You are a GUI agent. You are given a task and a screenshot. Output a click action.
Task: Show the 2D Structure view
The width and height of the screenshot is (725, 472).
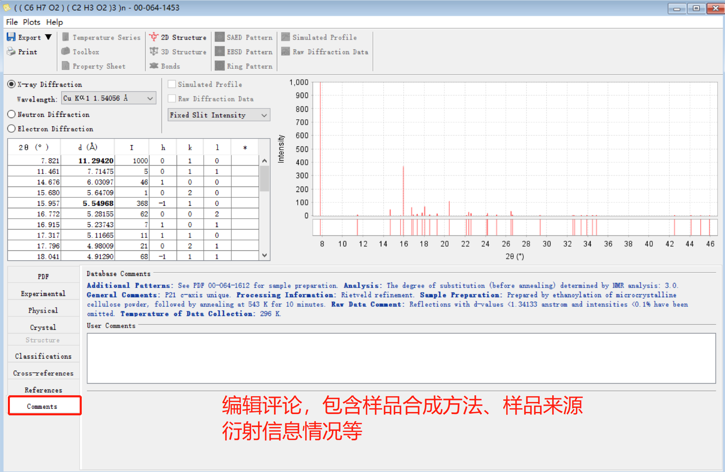(154, 38)
